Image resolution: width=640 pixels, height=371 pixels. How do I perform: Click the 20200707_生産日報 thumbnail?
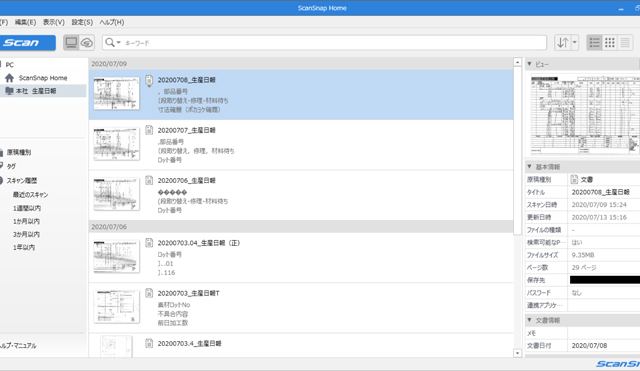tap(116, 144)
